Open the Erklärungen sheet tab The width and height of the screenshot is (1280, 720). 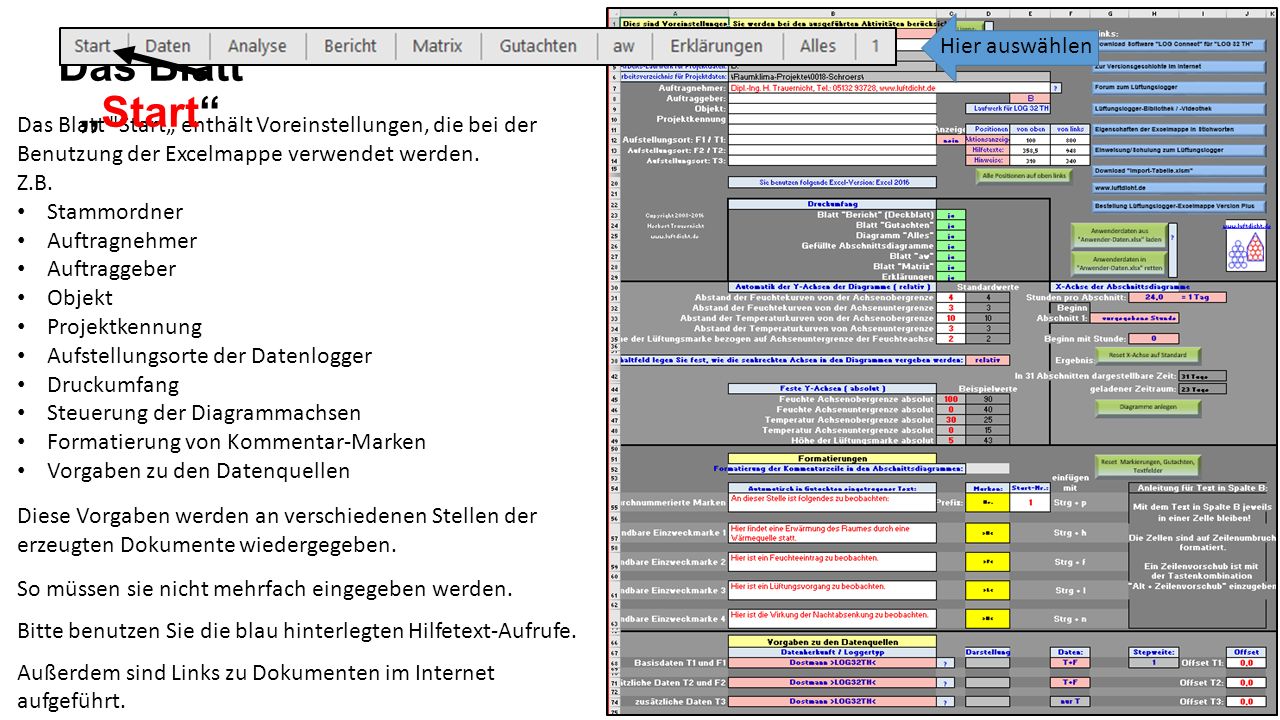716,46
